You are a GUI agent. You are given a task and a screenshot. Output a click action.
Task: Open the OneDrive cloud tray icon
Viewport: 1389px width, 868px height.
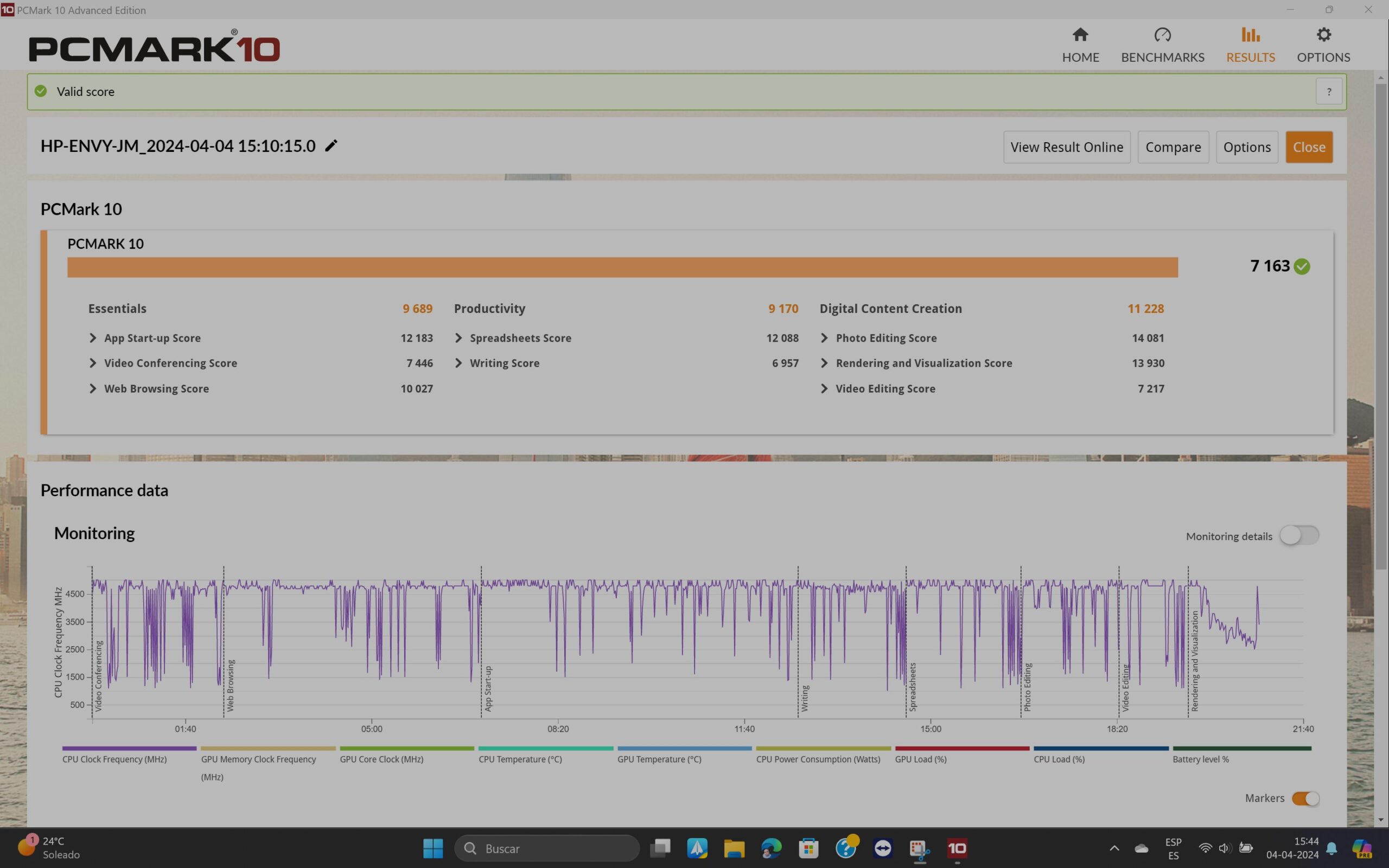tap(1141, 848)
